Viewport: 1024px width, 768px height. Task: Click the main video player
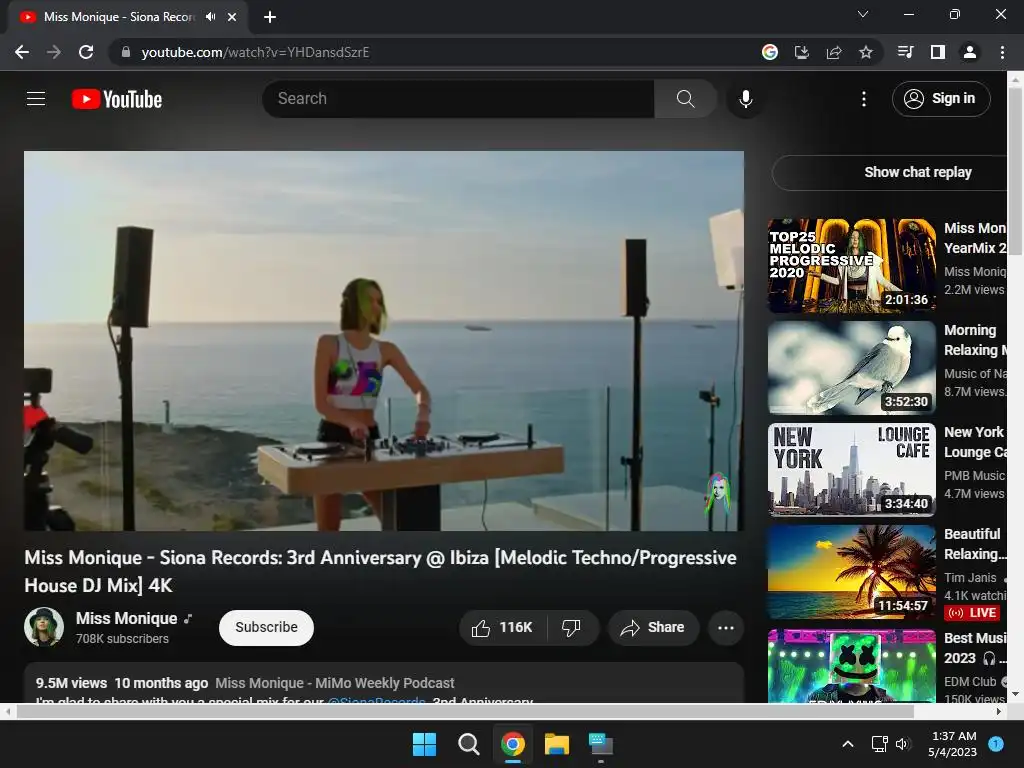pyautogui.click(x=384, y=341)
